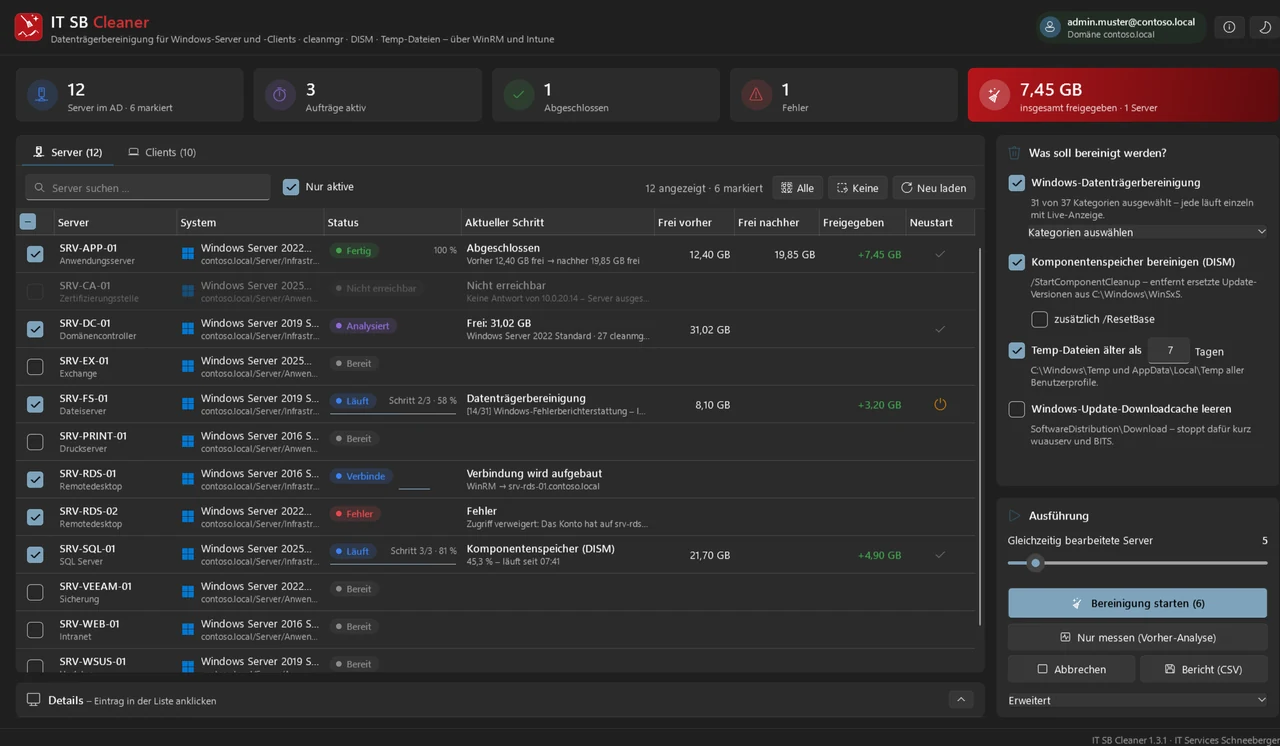Screen dimensions: 1280x746
Task: Click the monitor icon beside 'Details'
Action: point(34,700)
